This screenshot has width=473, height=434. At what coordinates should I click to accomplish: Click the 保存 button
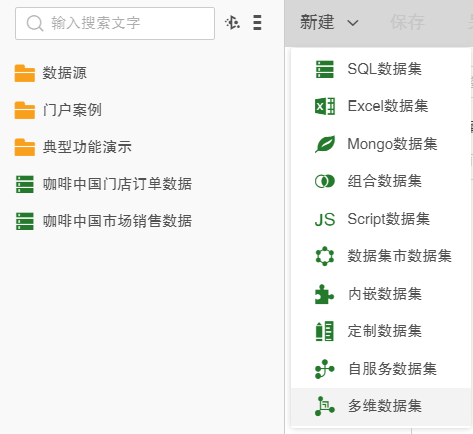click(x=407, y=23)
